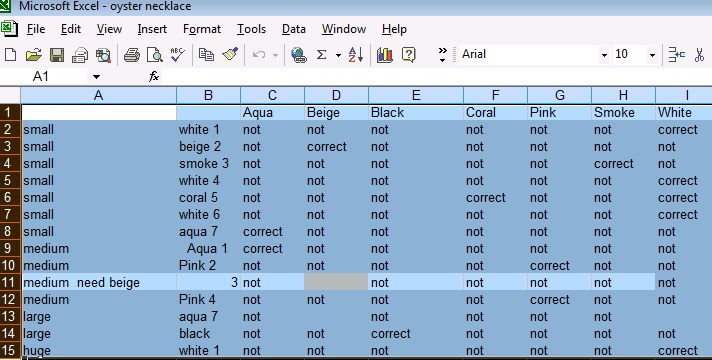
Task: Click cell 'beige 2'
Action: pos(208,147)
